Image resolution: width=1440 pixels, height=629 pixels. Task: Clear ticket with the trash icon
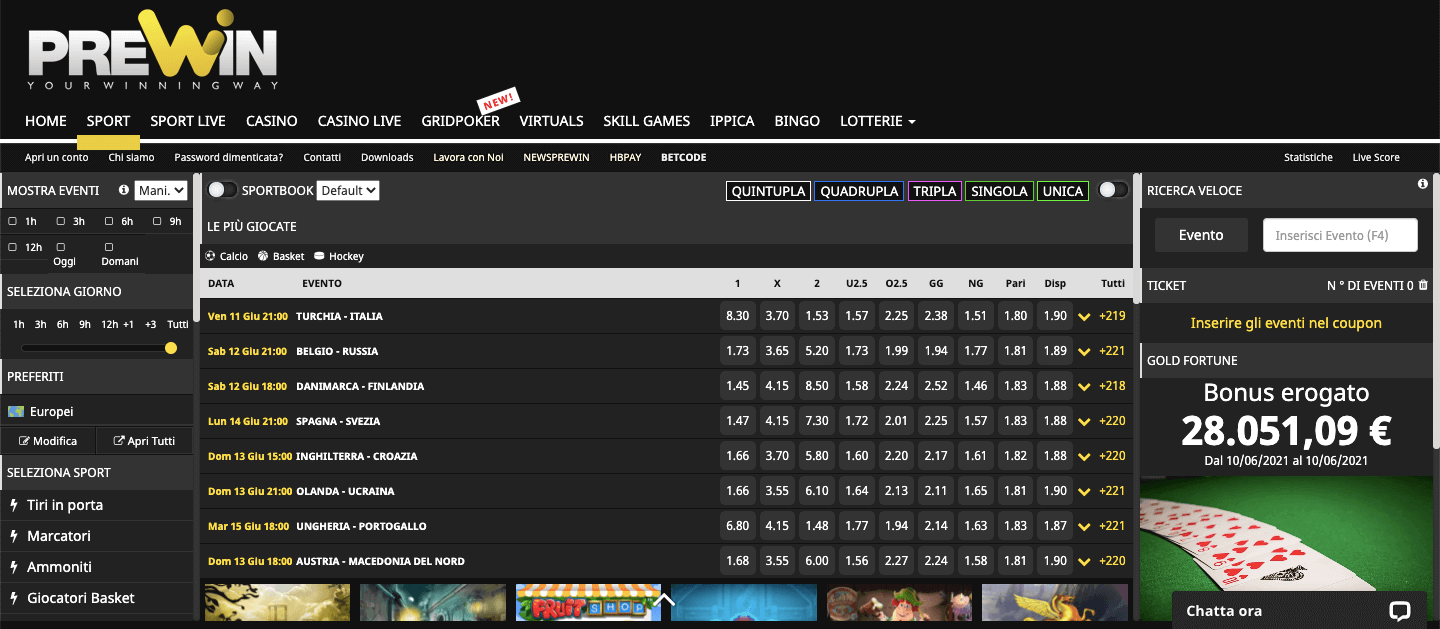(x=1423, y=285)
